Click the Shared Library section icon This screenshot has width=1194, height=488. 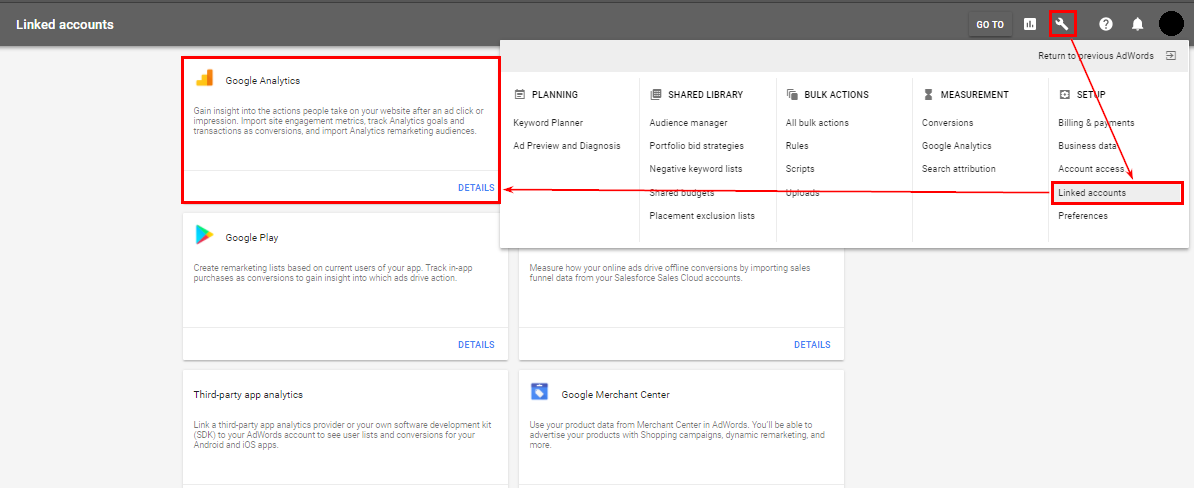click(x=656, y=95)
